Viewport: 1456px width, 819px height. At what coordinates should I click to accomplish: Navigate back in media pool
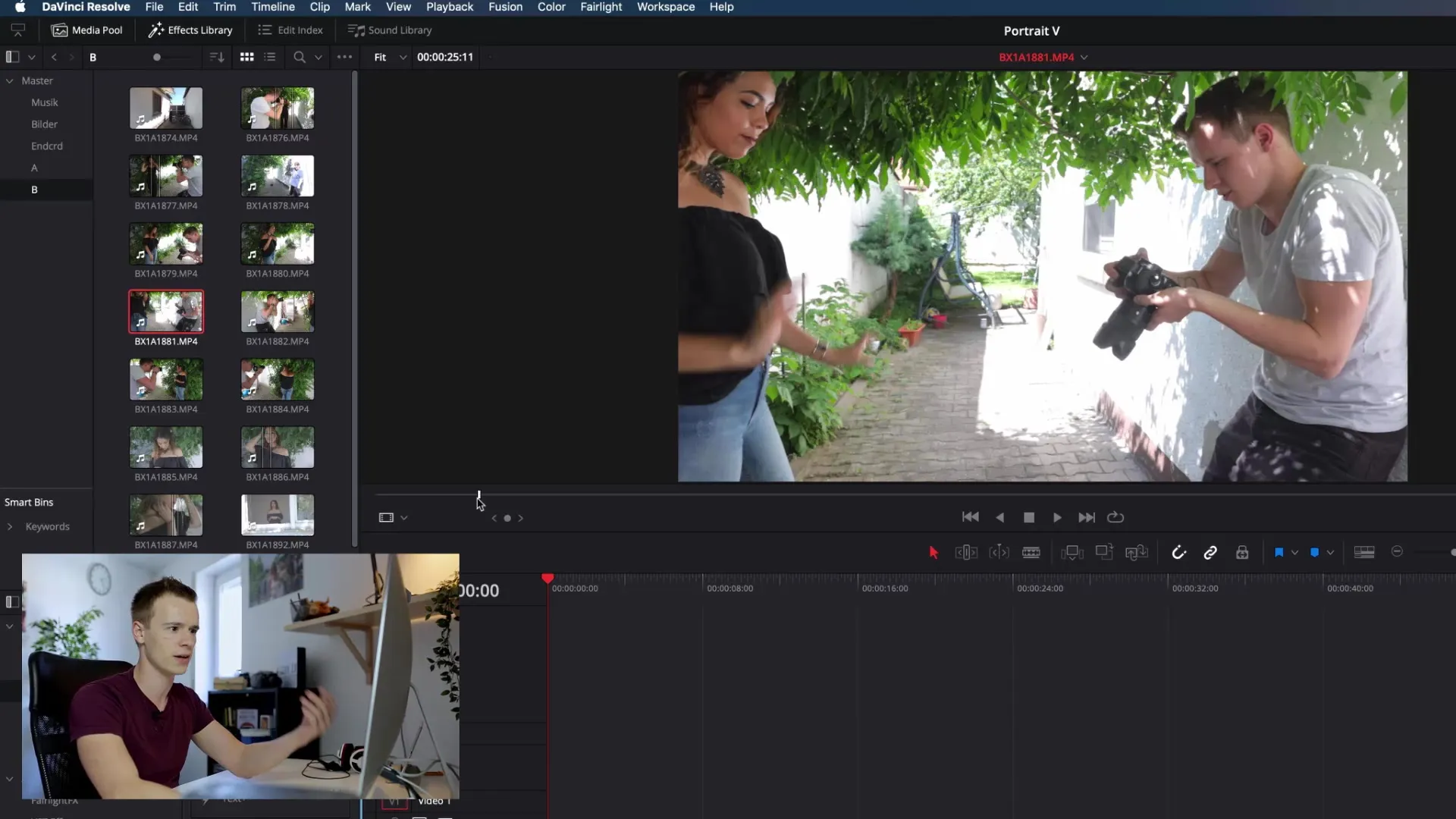click(x=54, y=57)
